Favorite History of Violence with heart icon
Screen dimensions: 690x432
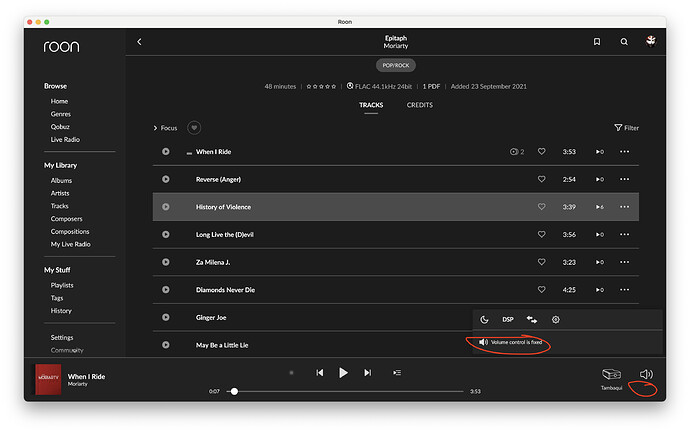click(542, 207)
